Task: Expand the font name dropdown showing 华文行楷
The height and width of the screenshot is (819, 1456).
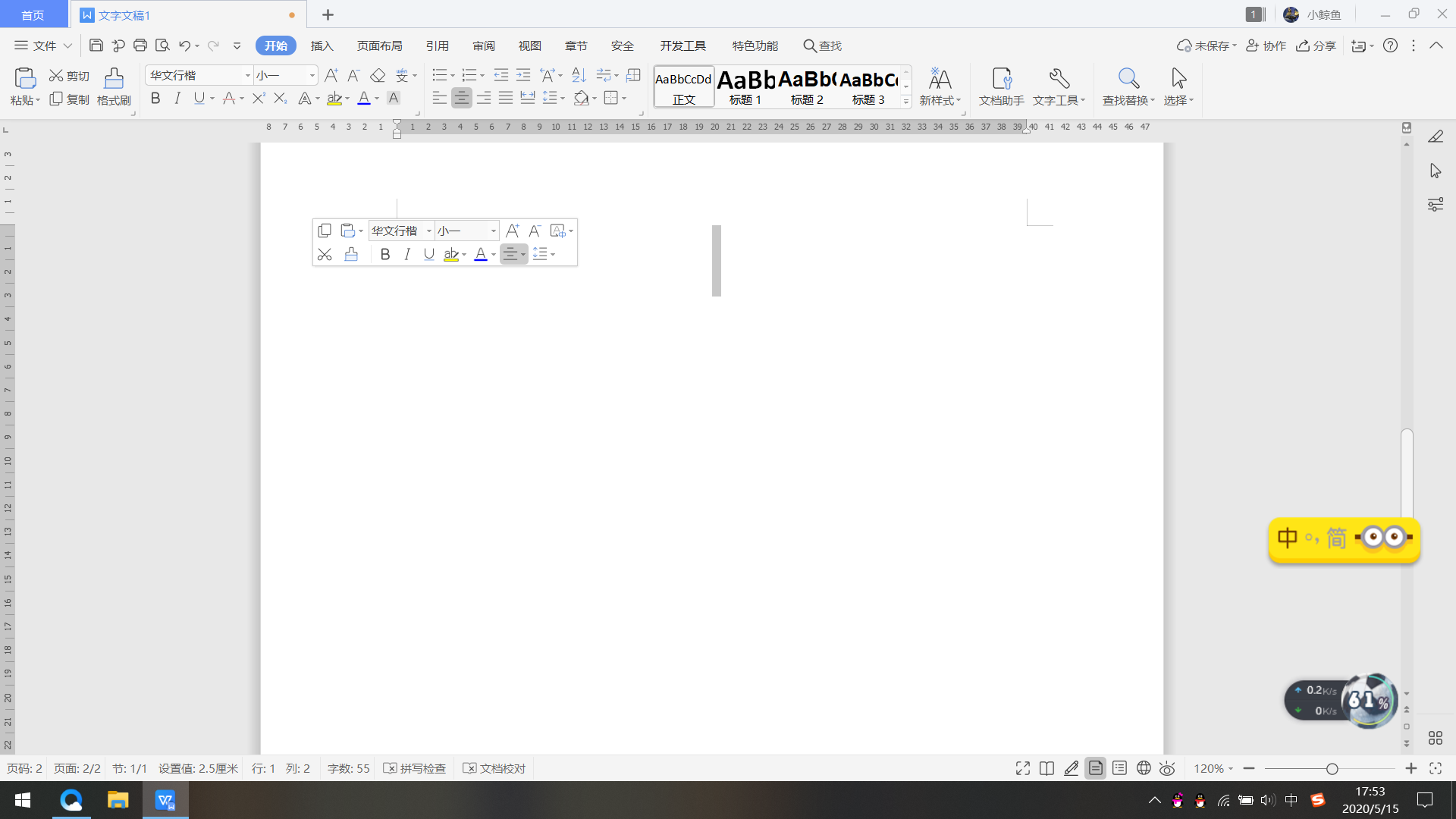Action: 247,76
